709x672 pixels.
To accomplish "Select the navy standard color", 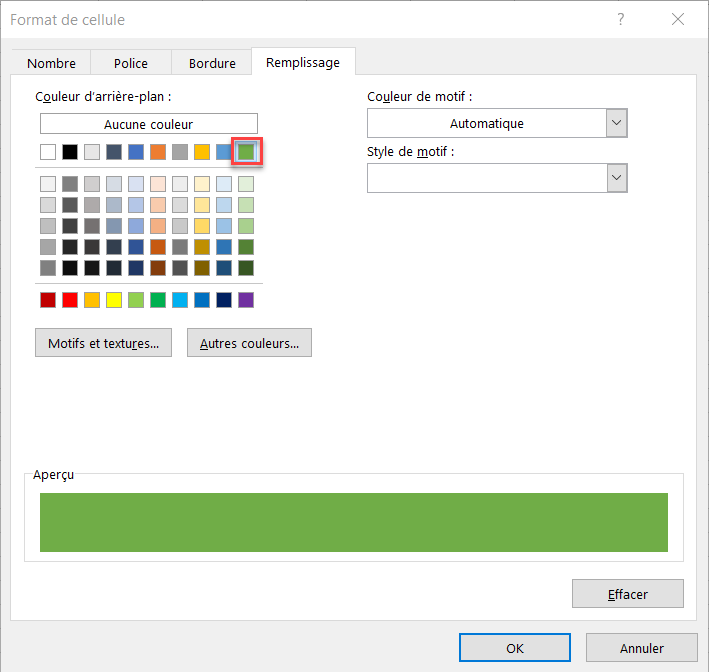I will tap(224, 300).
